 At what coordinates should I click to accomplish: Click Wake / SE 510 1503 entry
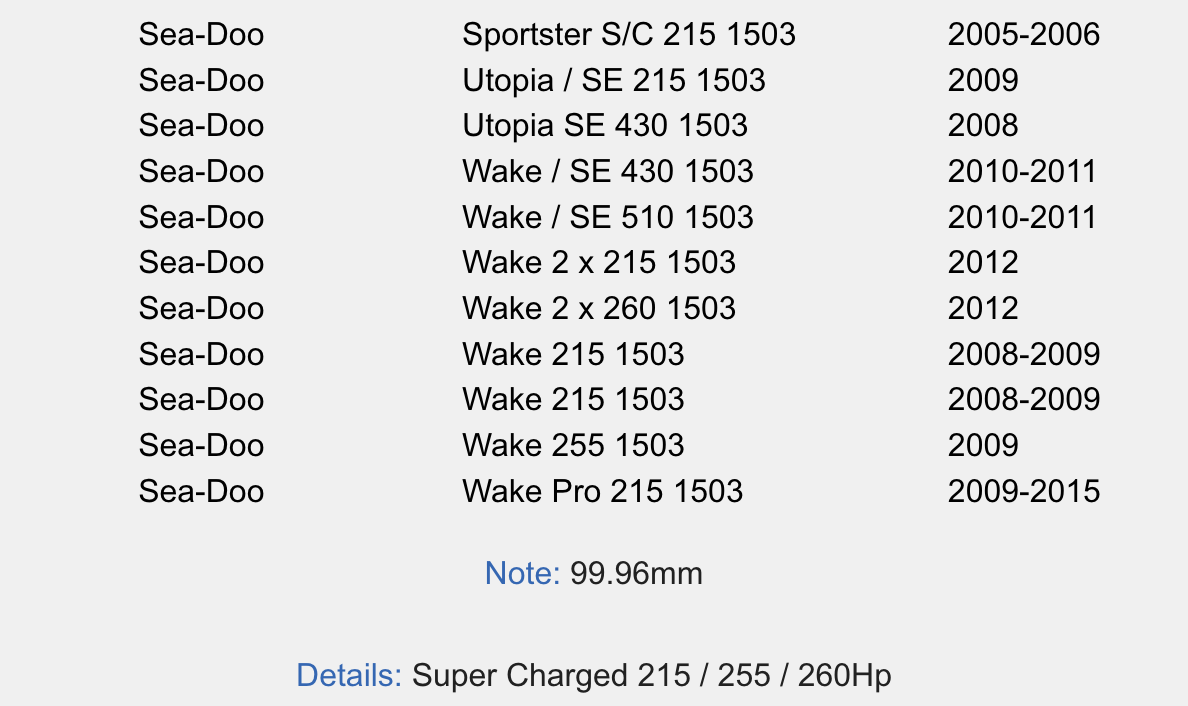coord(608,217)
